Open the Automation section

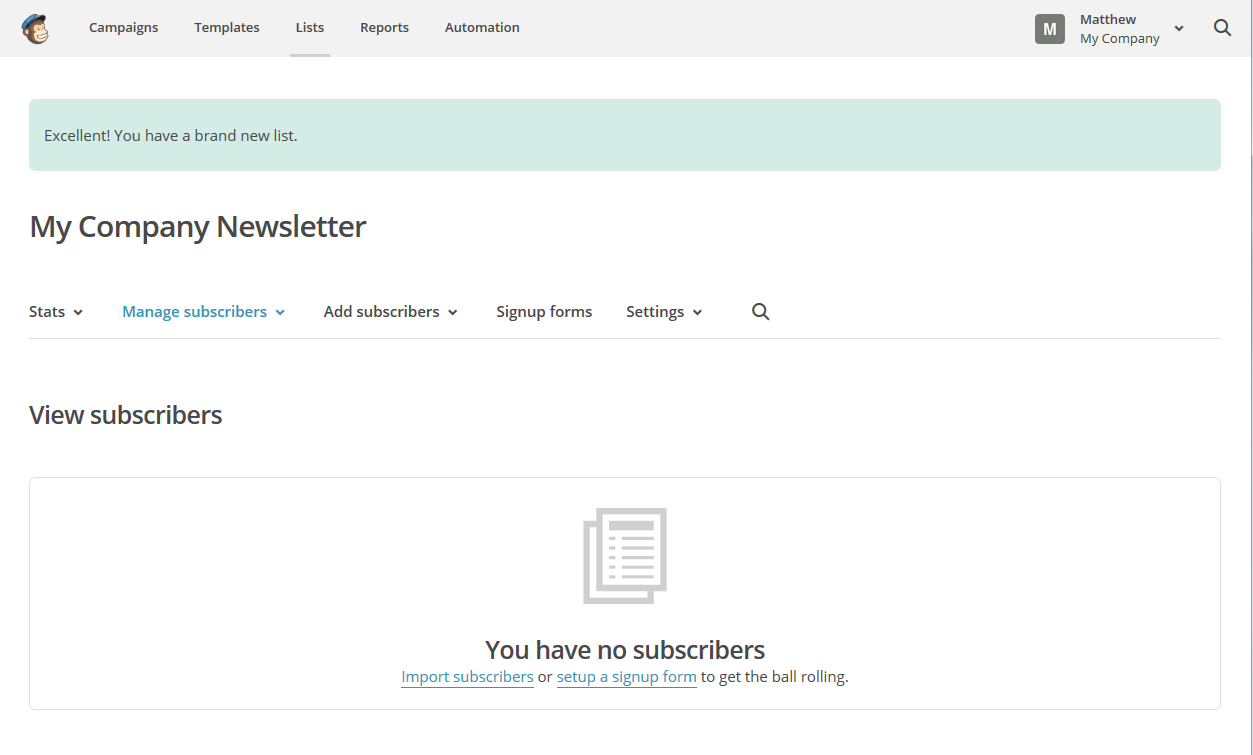[x=482, y=28]
